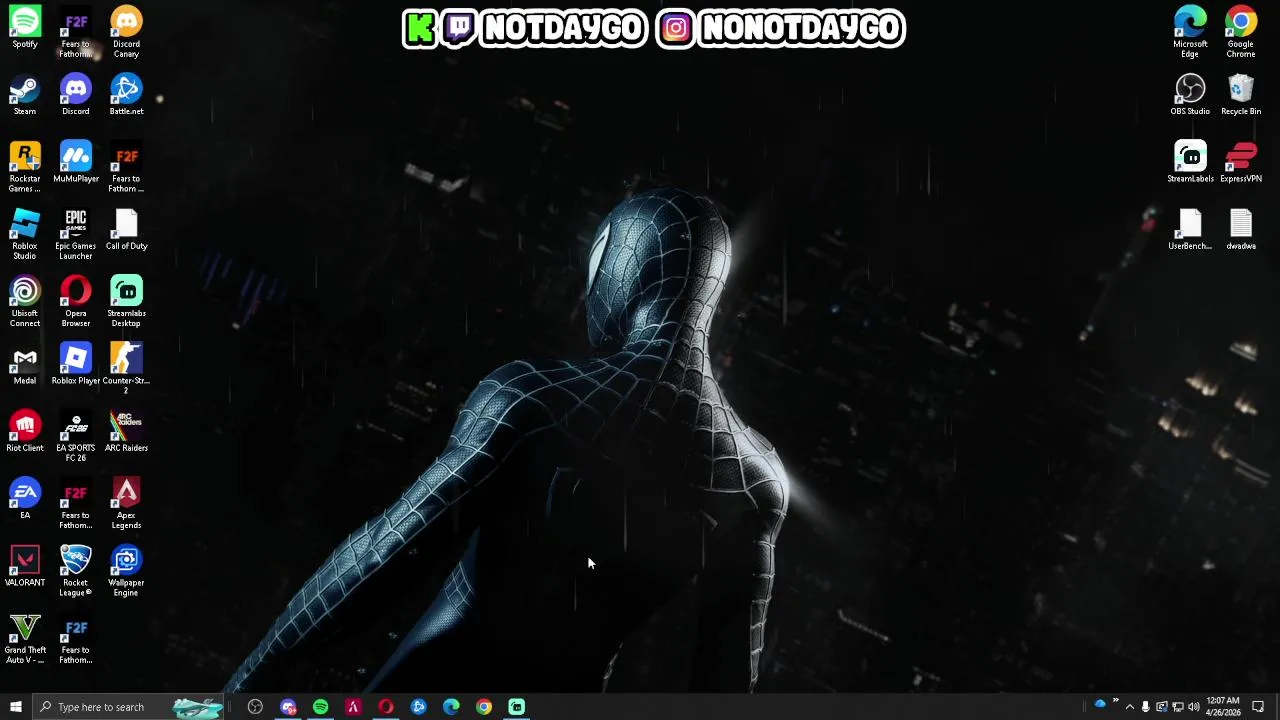Viewport: 1280px width, 720px height.
Task: Click the microphone tray icon
Action: pyautogui.click(x=1146, y=707)
